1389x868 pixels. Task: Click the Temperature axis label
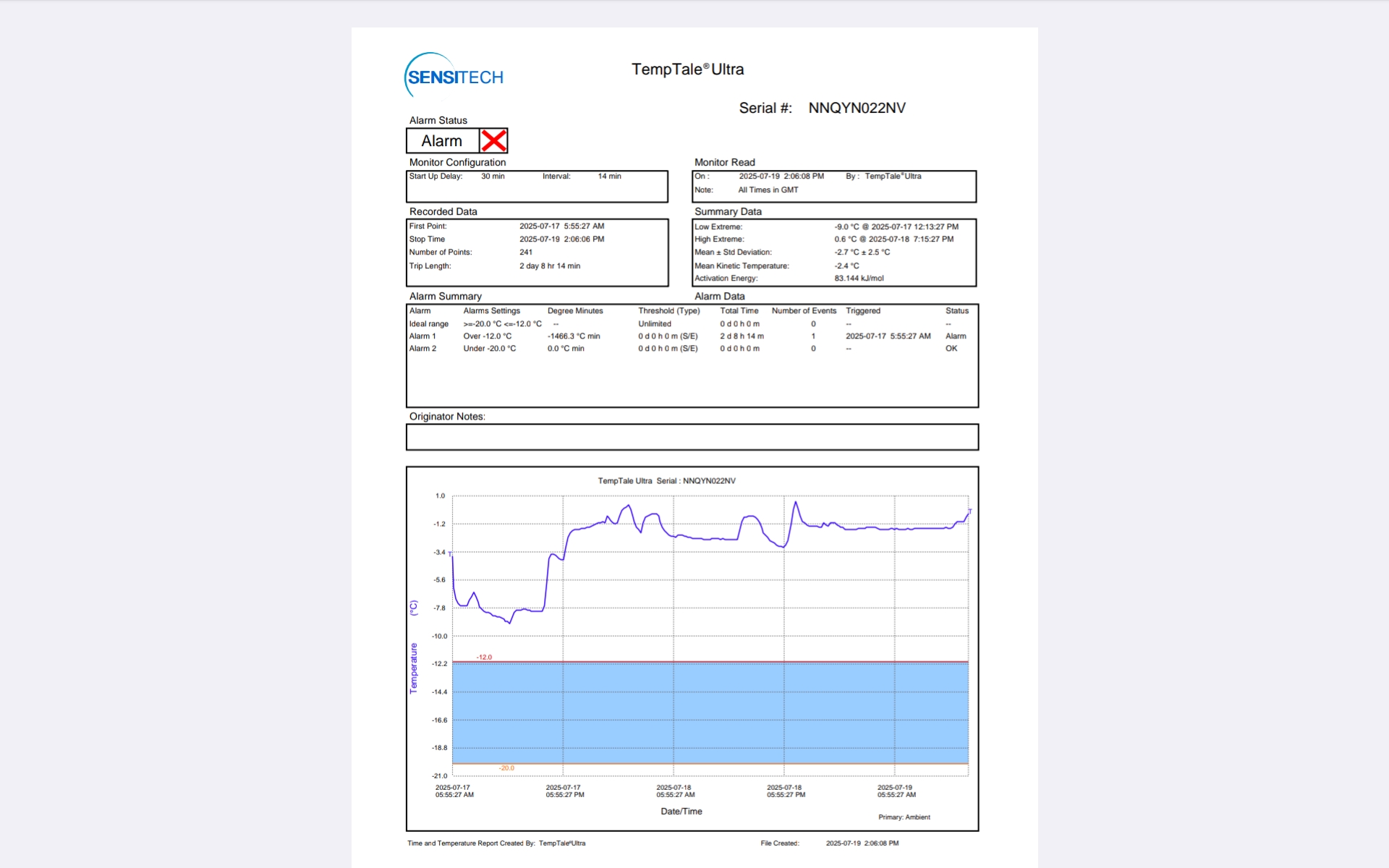[414, 668]
